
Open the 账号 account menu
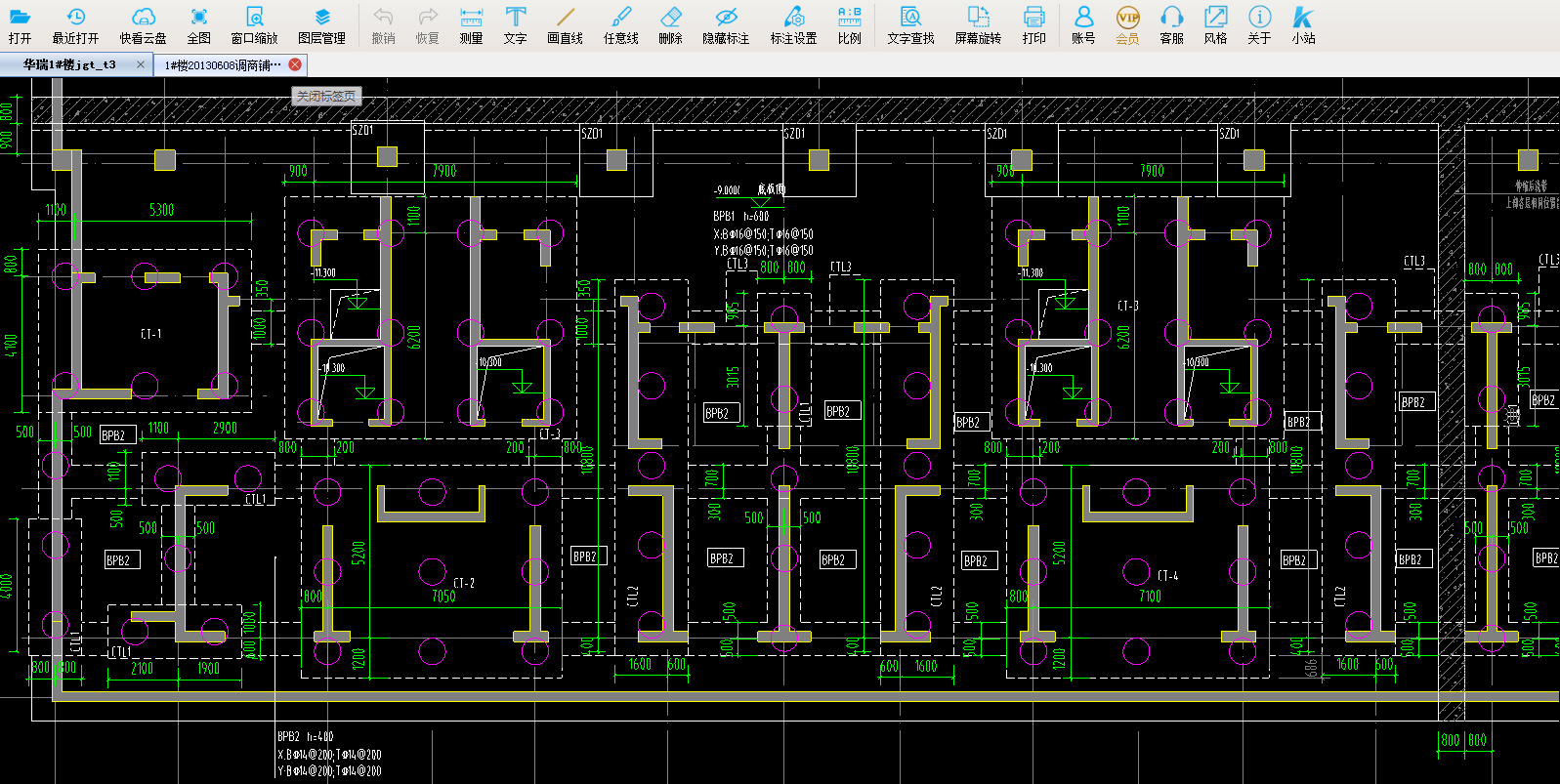(1083, 25)
